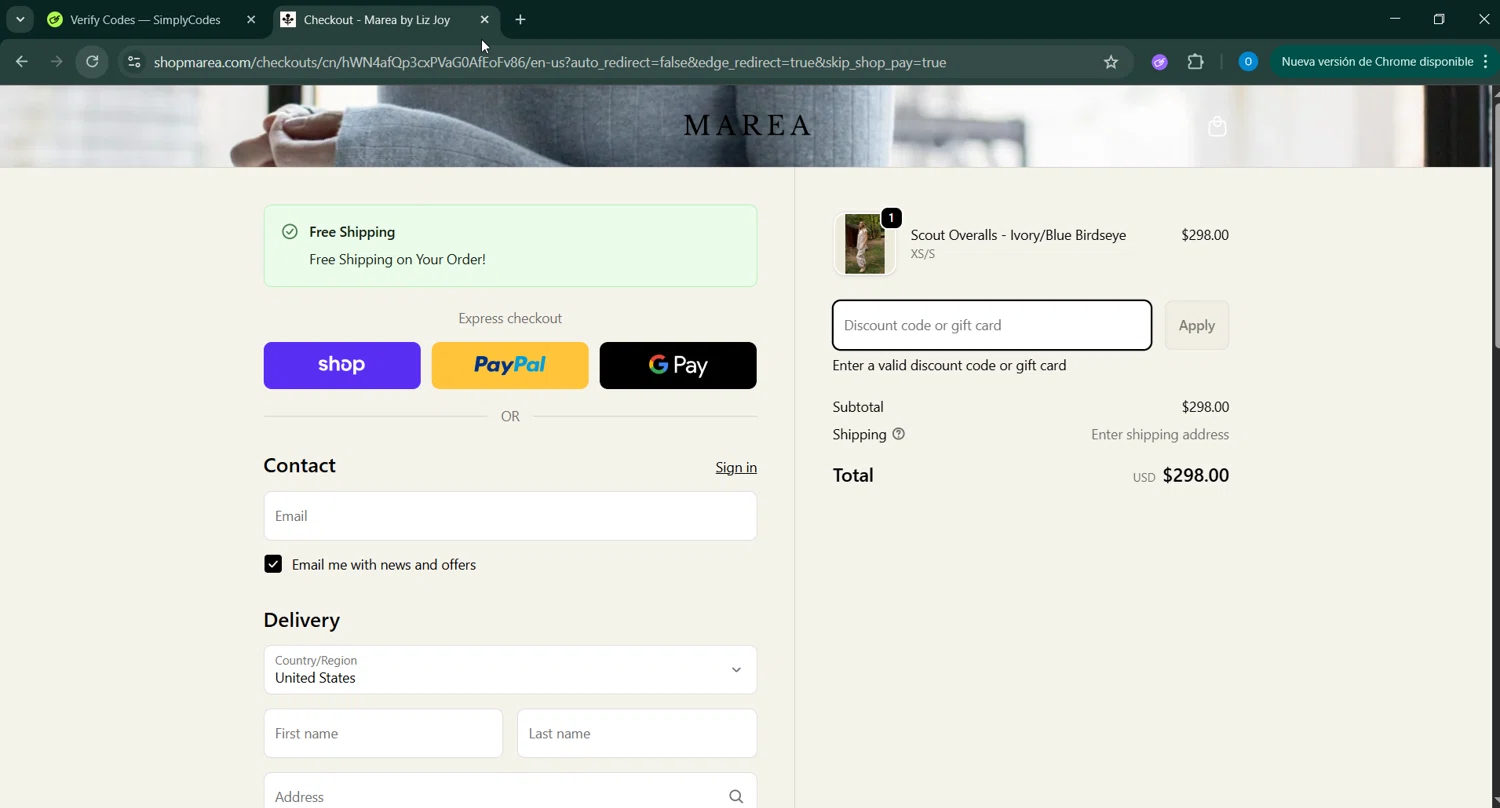Select the Checkout - Marea by Liz Joy tab

pyautogui.click(x=386, y=20)
